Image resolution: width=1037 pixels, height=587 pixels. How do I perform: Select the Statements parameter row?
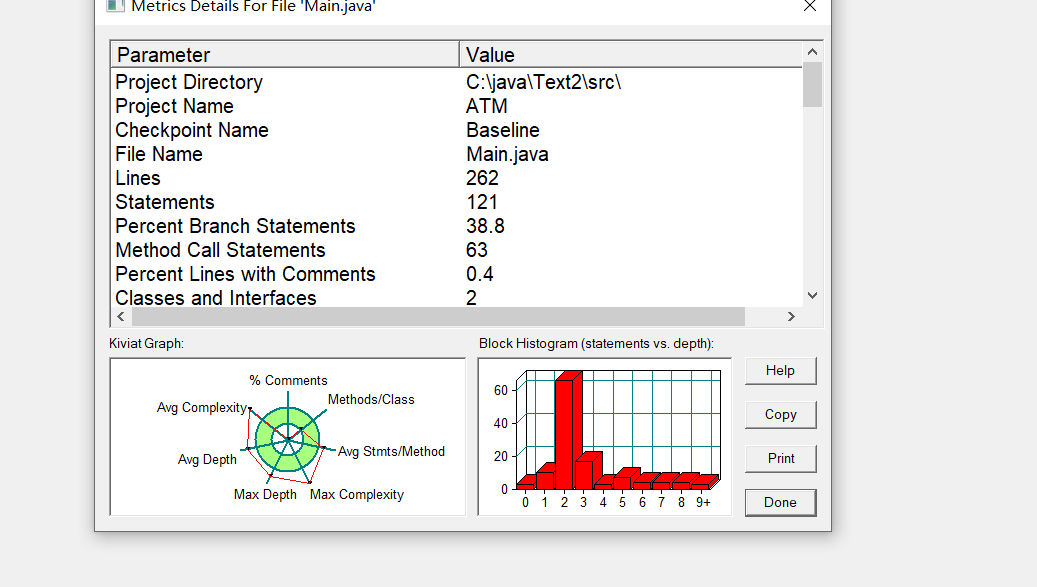pos(457,202)
